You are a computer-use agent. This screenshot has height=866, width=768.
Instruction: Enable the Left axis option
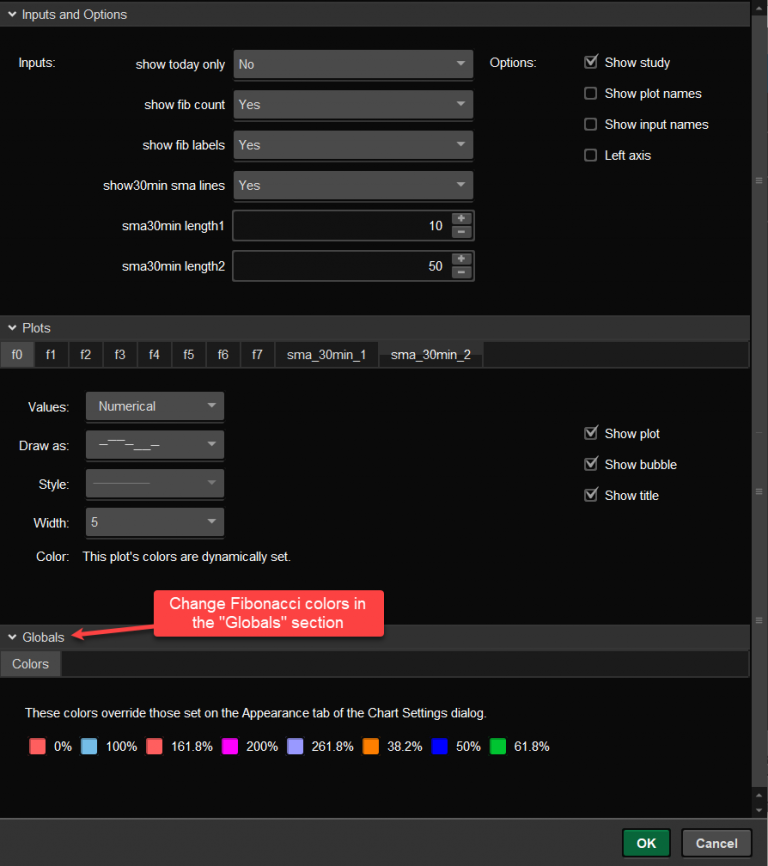click(591, 155)
